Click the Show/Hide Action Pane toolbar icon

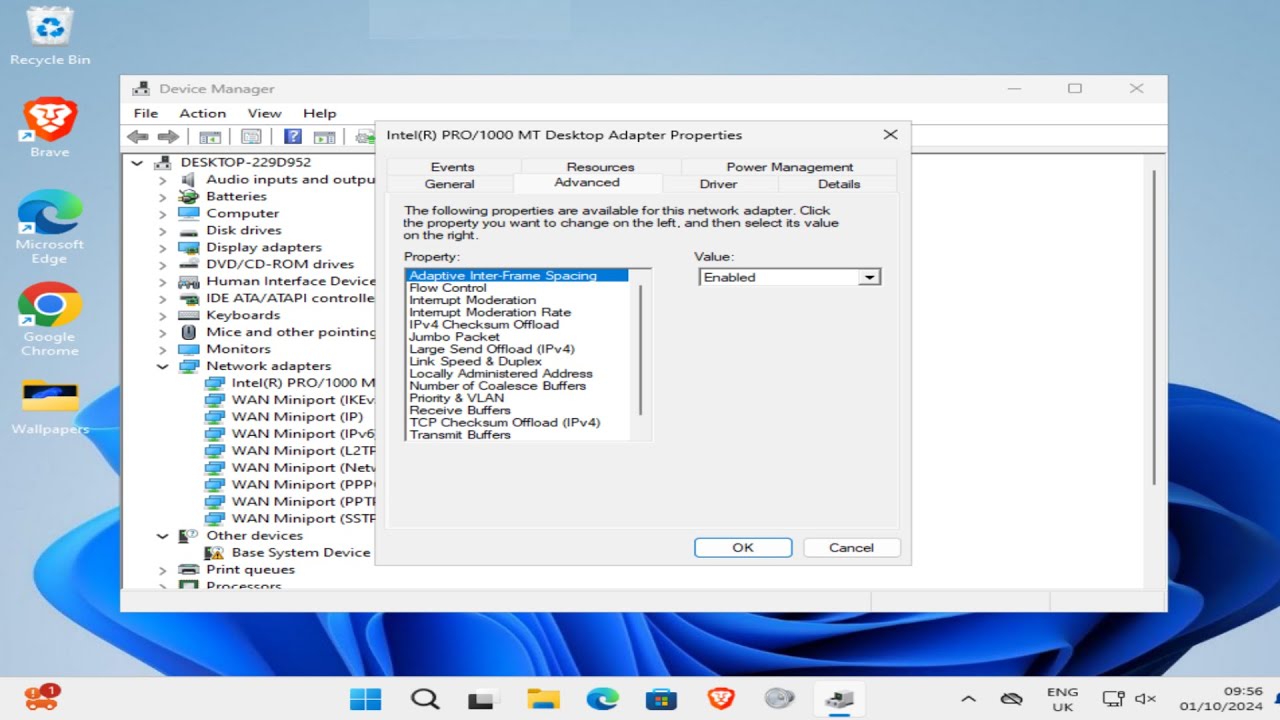pos(324,137)
